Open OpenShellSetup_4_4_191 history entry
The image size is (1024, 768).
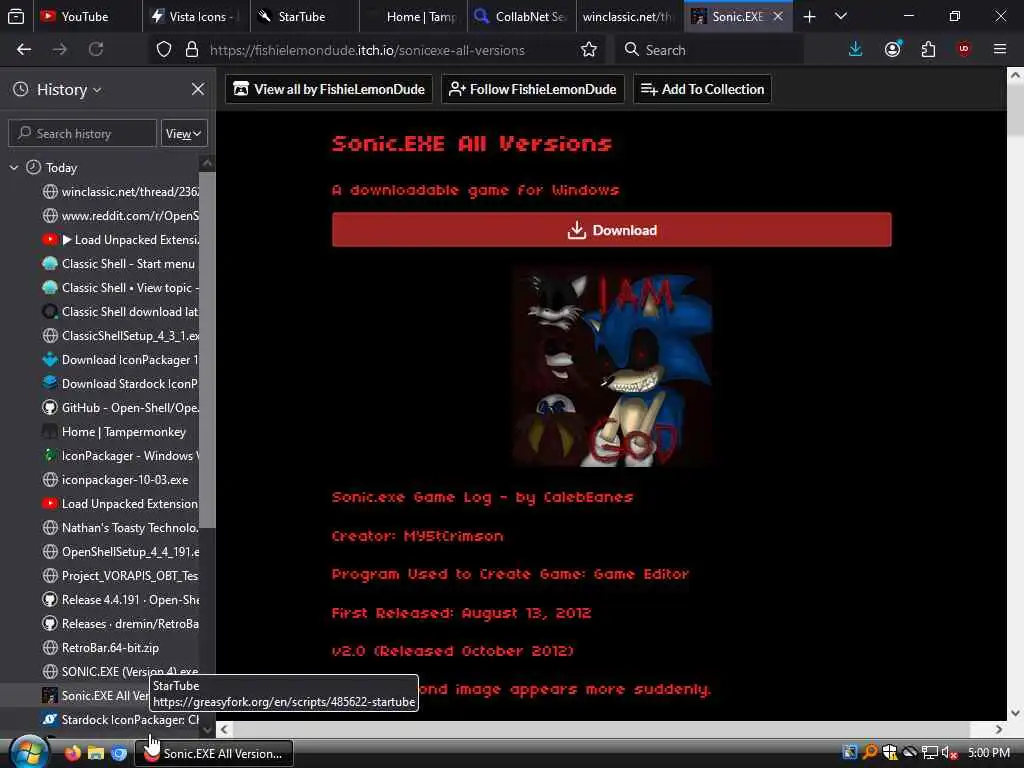coord(120,552)
